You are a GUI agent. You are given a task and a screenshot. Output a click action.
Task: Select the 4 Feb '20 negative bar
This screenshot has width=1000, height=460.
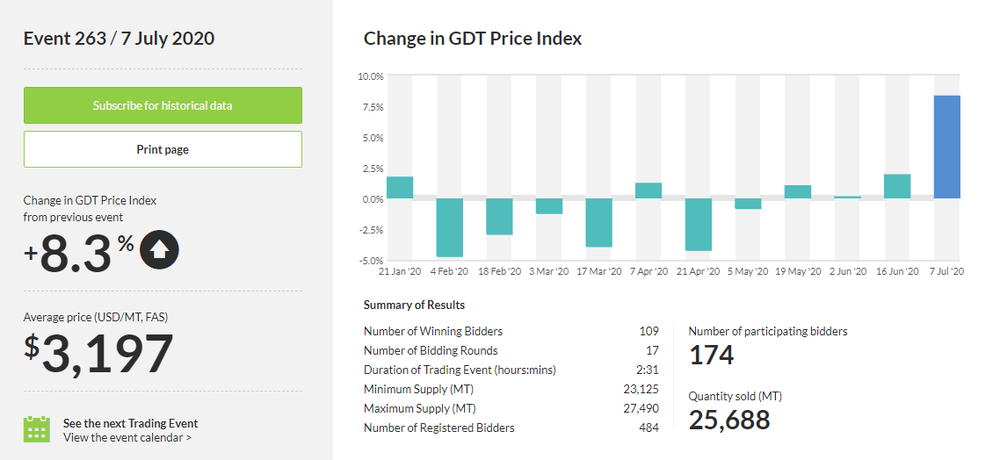(449, 227)
